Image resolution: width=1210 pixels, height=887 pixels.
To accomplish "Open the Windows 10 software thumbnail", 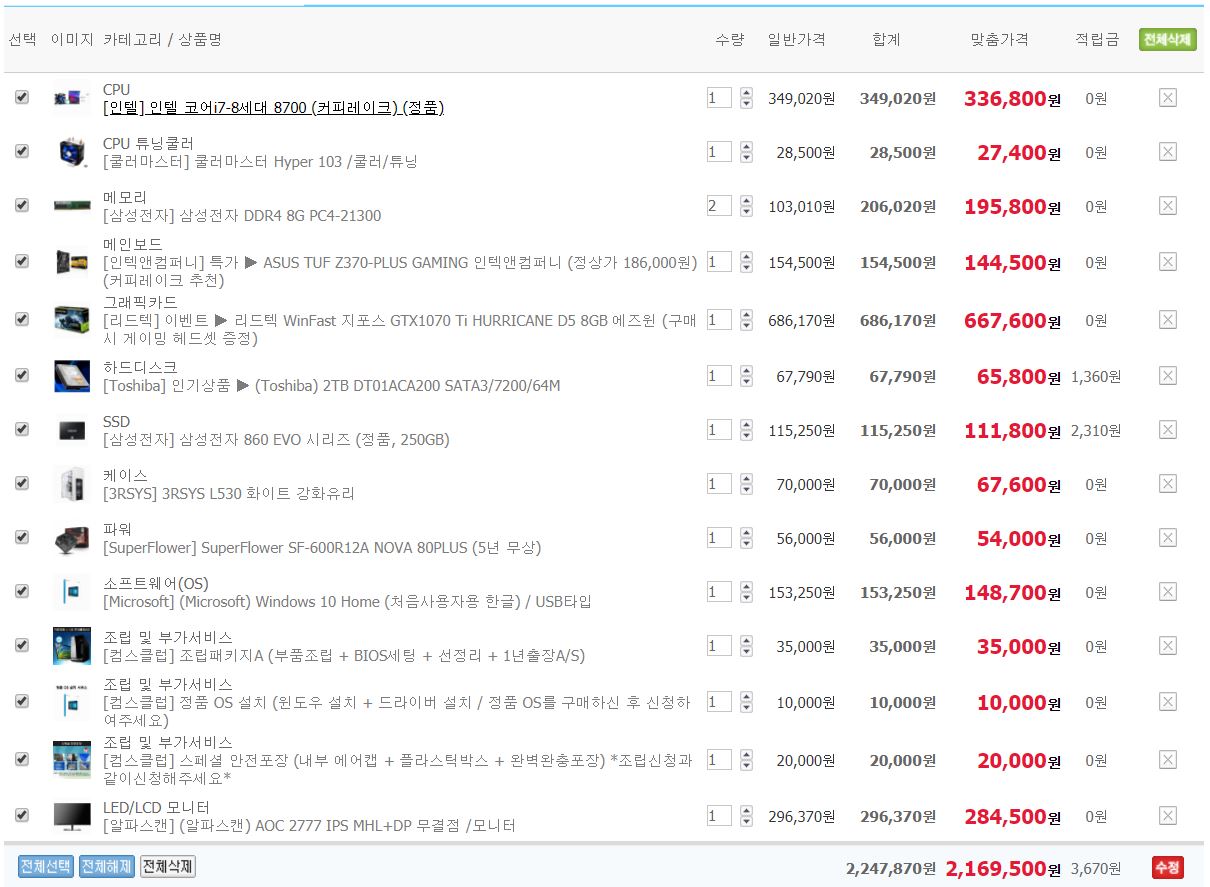I will tap(72, 592).
